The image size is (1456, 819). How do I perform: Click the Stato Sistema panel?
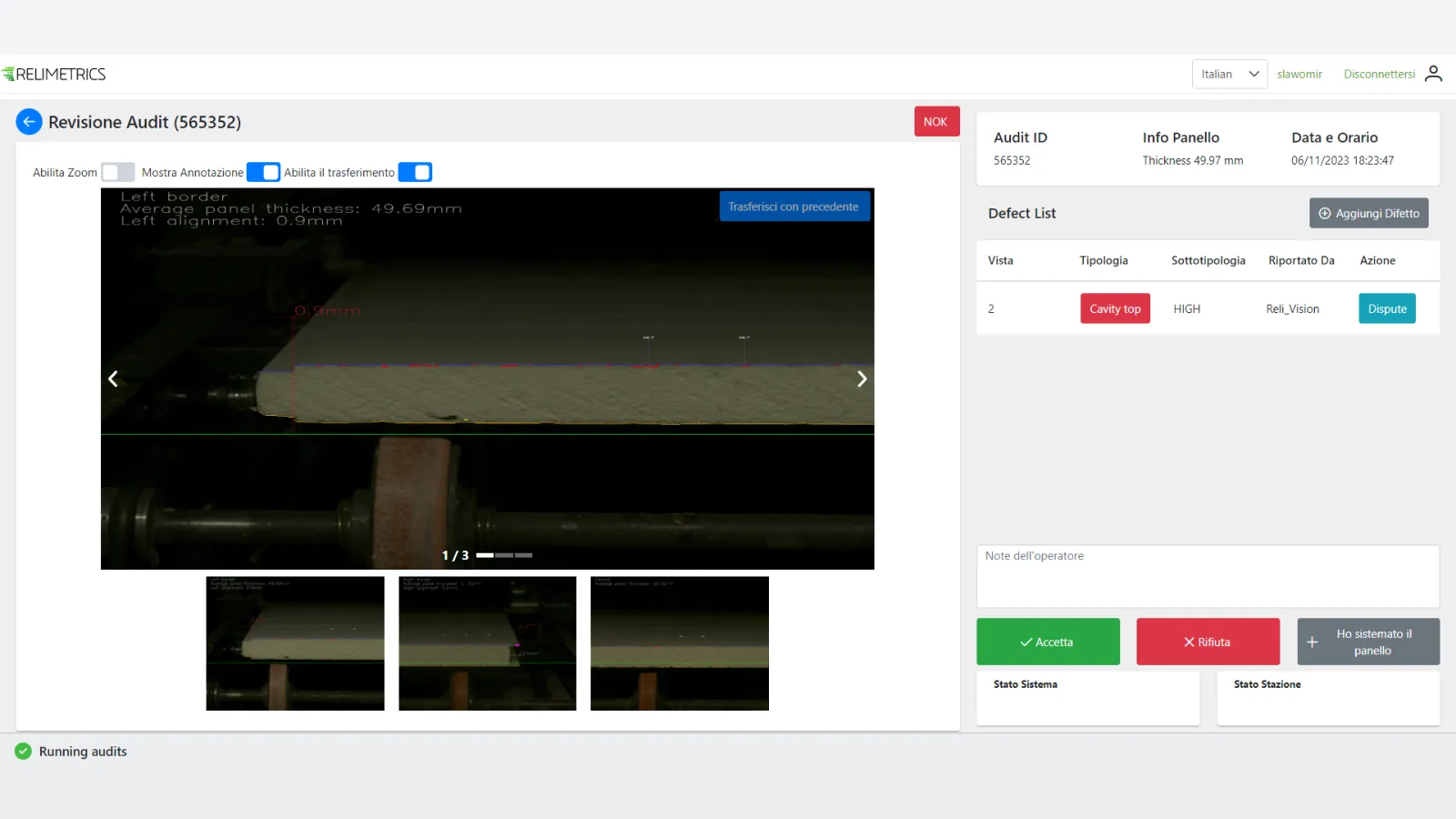(x=1087, y=698)
